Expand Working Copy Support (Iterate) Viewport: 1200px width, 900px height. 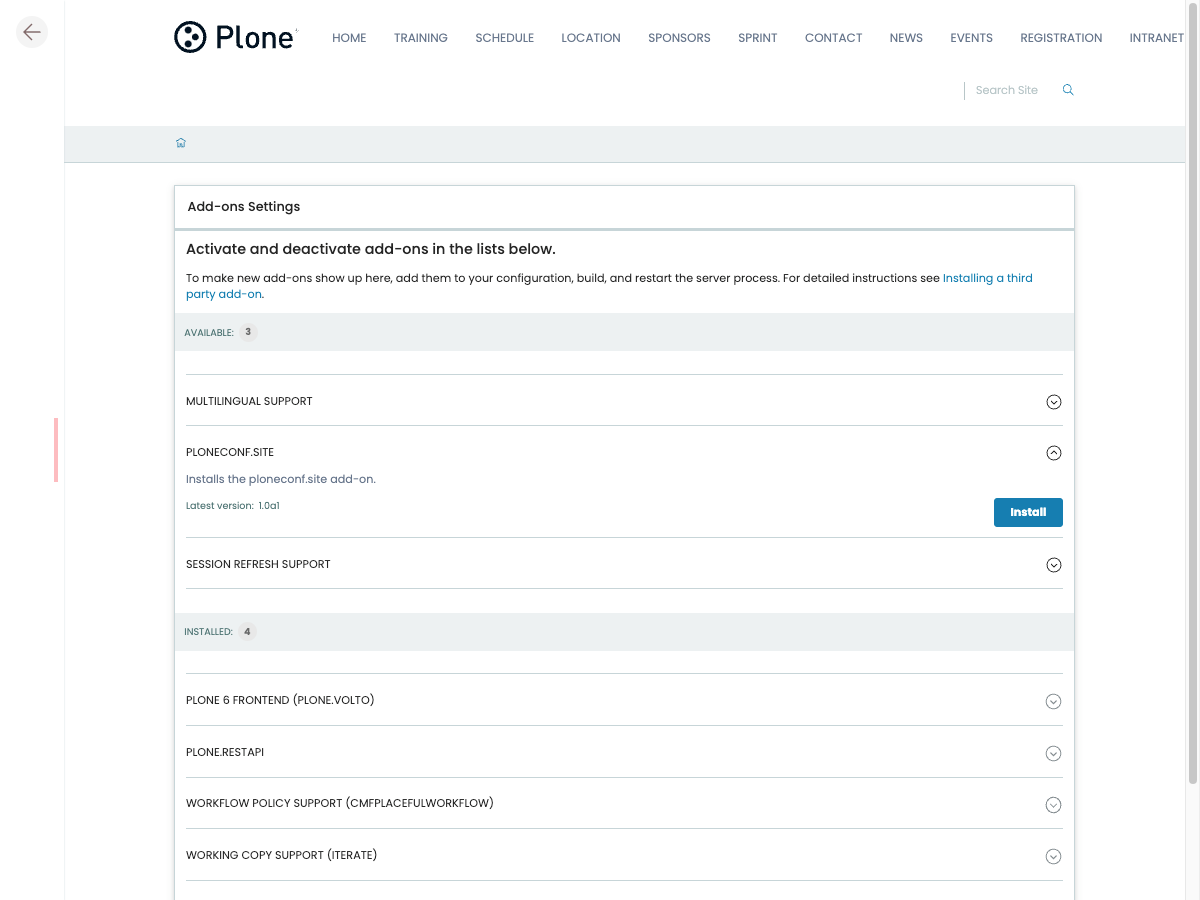(x=1053, y=856)
